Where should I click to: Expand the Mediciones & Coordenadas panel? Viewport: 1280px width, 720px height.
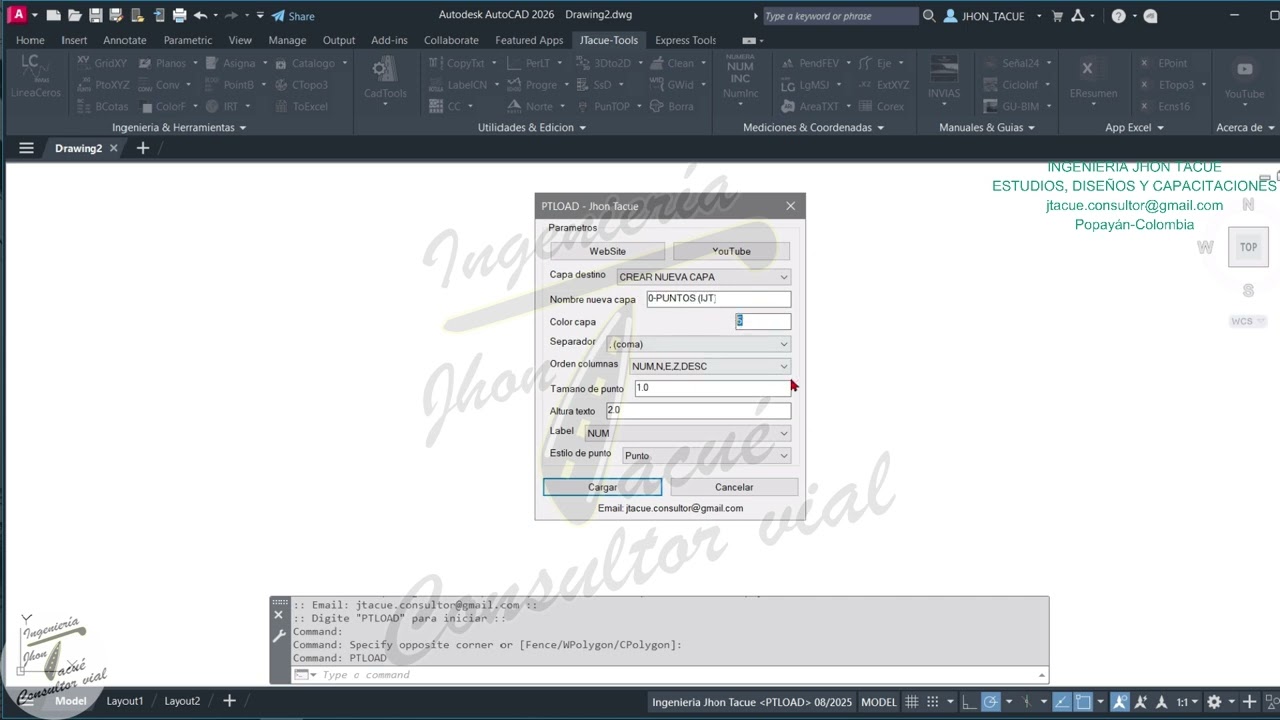tap(813, 127)
